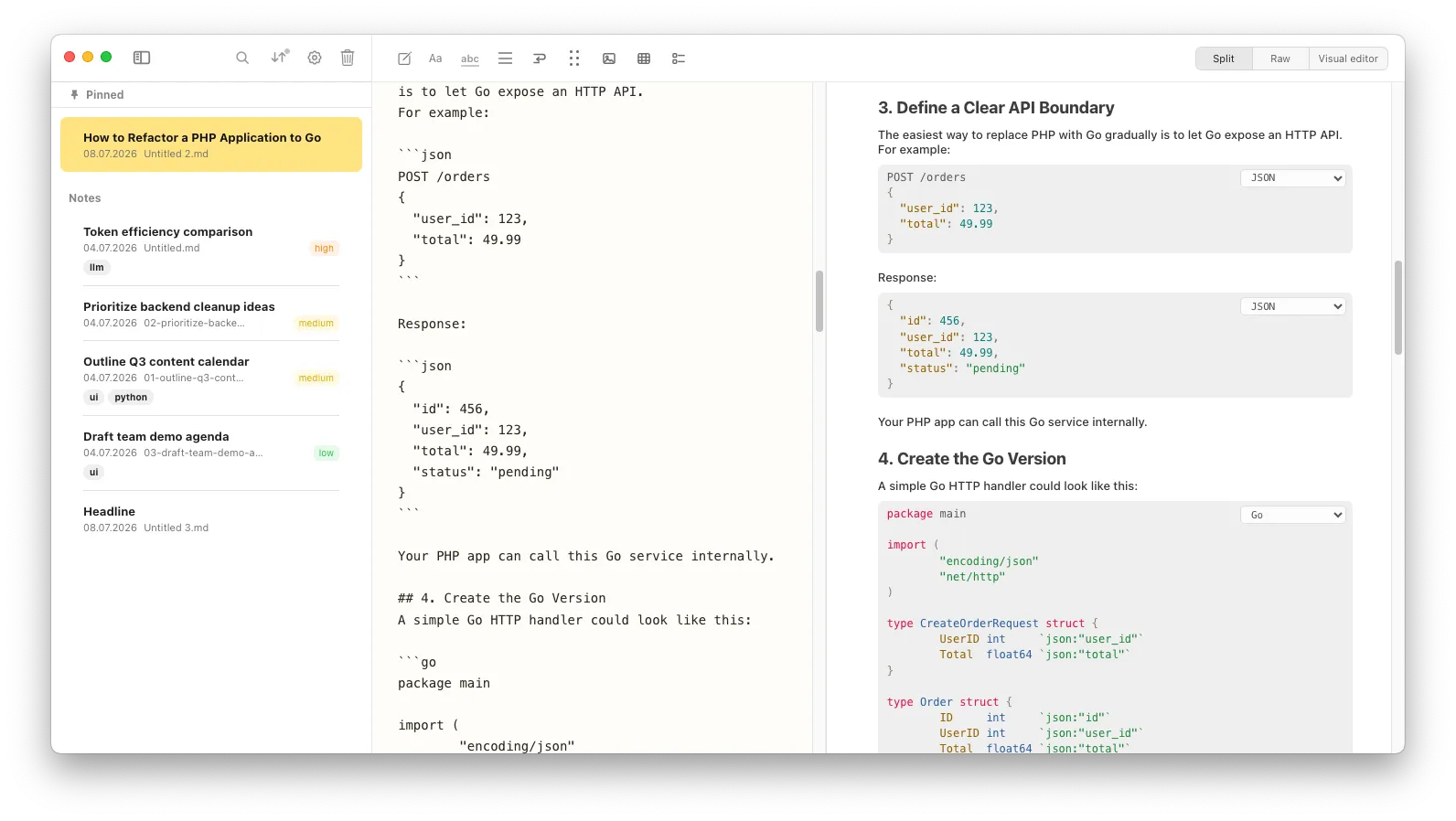The width and height of the screenshot is (1456, 821).
Task: Click the llm tag
Action: click(x=97, y=268)
